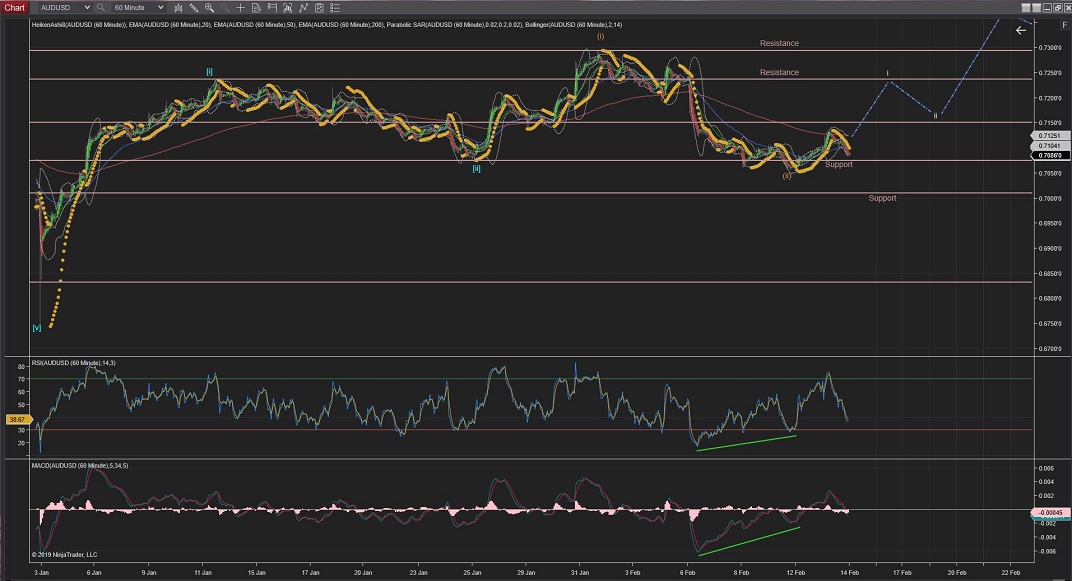This screenshot has height=581, width=1072.
Task: Click the second link square in title bar
Action: click(1036, 8)
